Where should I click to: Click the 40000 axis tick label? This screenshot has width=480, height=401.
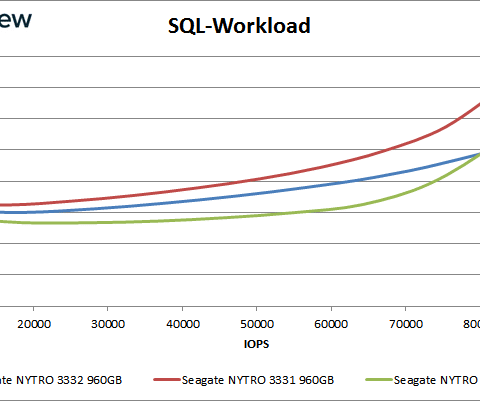pyautogui.click(x=183, y=324)
